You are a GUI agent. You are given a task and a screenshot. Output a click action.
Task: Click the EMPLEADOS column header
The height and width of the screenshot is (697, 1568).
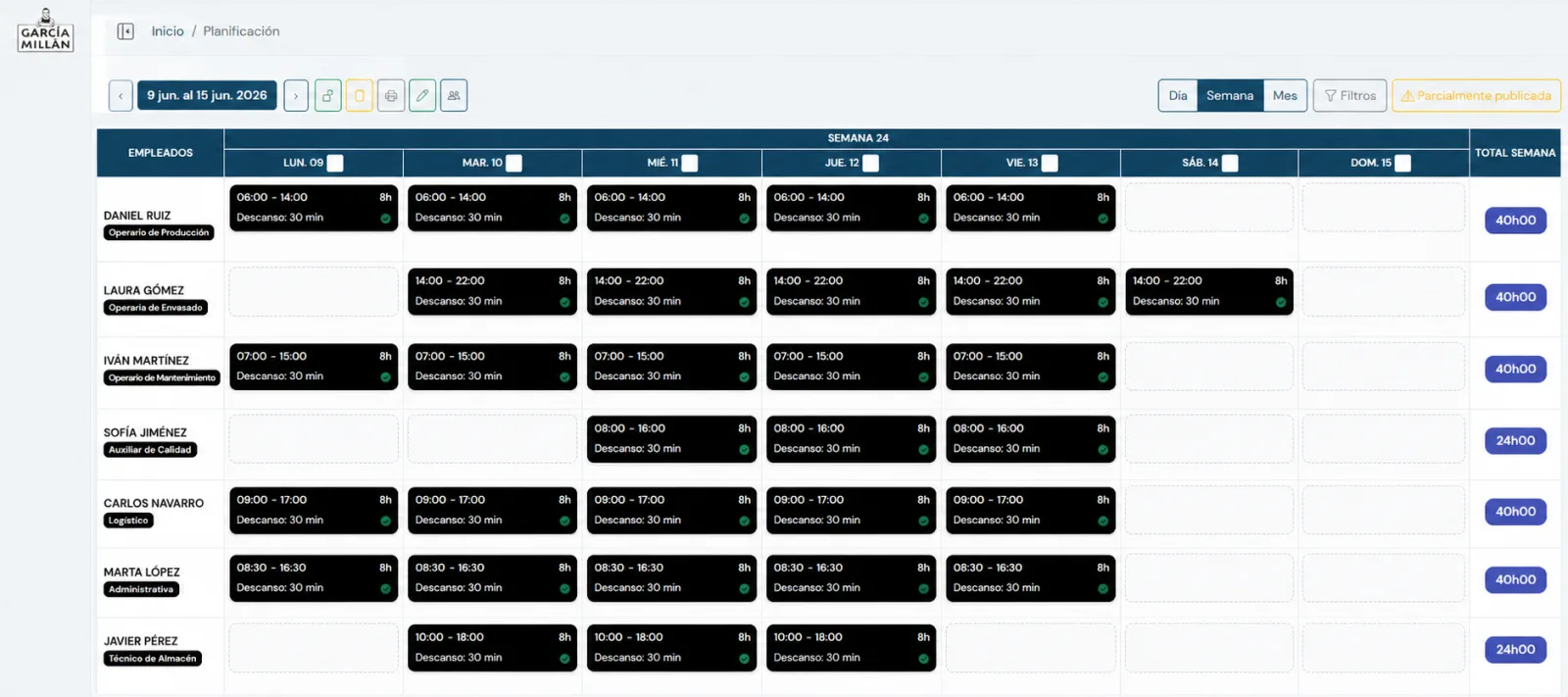161,153
